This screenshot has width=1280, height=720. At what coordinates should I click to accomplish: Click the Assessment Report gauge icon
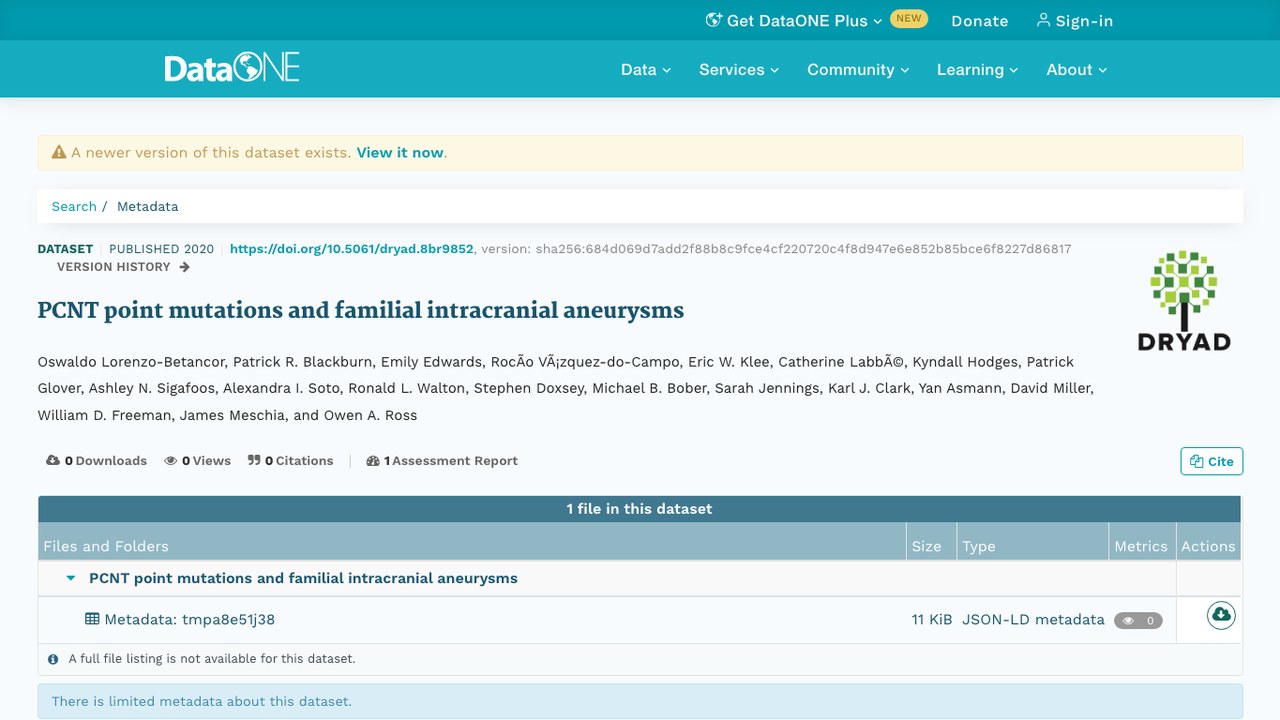click(373, 461)
